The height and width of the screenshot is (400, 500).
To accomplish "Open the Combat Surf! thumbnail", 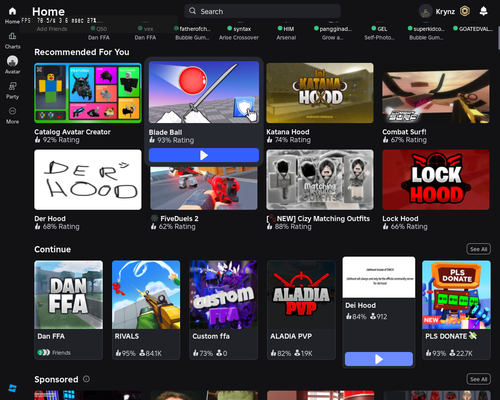I will tap(436, 93).
